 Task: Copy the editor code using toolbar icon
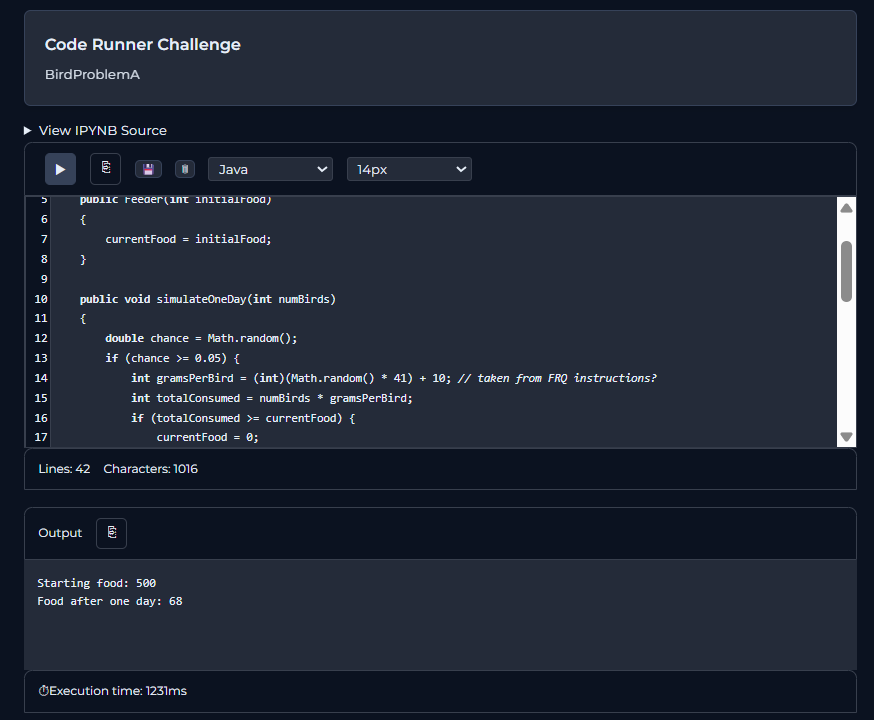(x=105, y=169)
